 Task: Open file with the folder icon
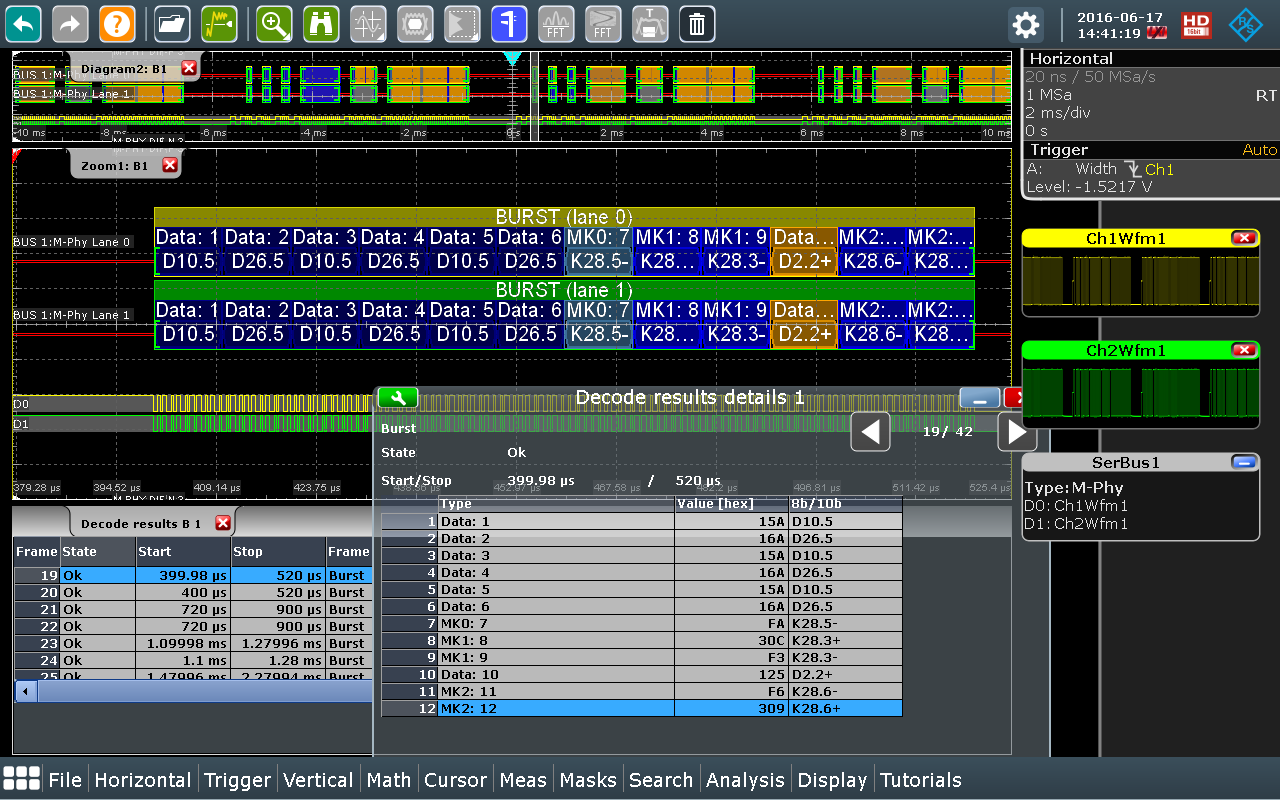173,24
